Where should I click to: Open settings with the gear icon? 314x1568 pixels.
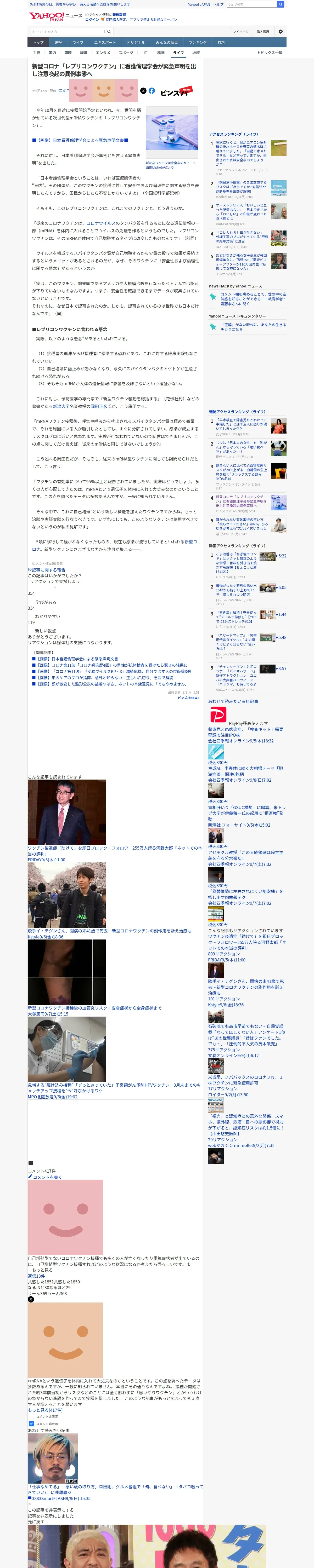(281, 32)
